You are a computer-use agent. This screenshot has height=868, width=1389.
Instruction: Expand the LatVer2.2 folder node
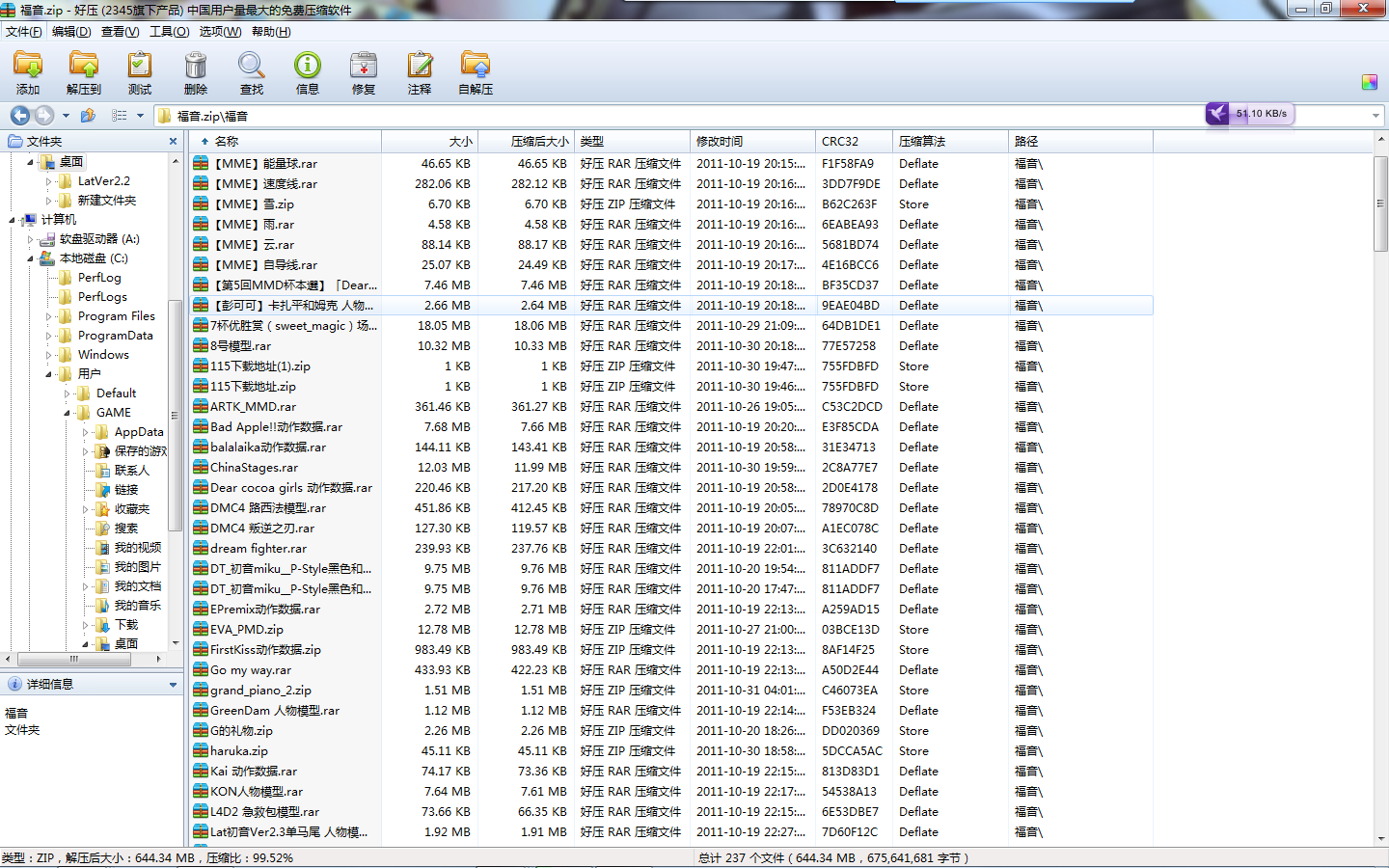pos(49,181)
